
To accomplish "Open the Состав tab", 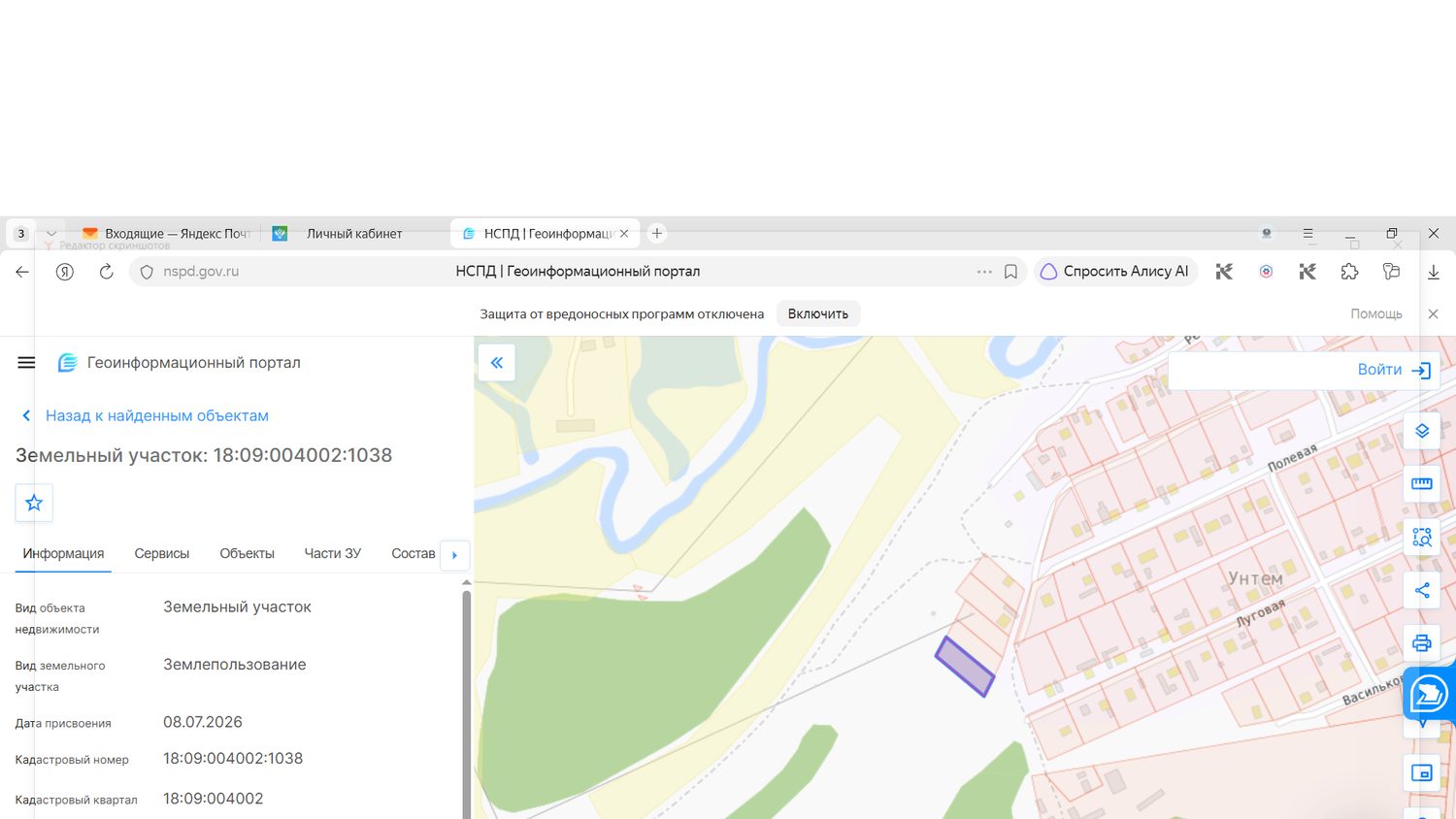I will point(413,553).
